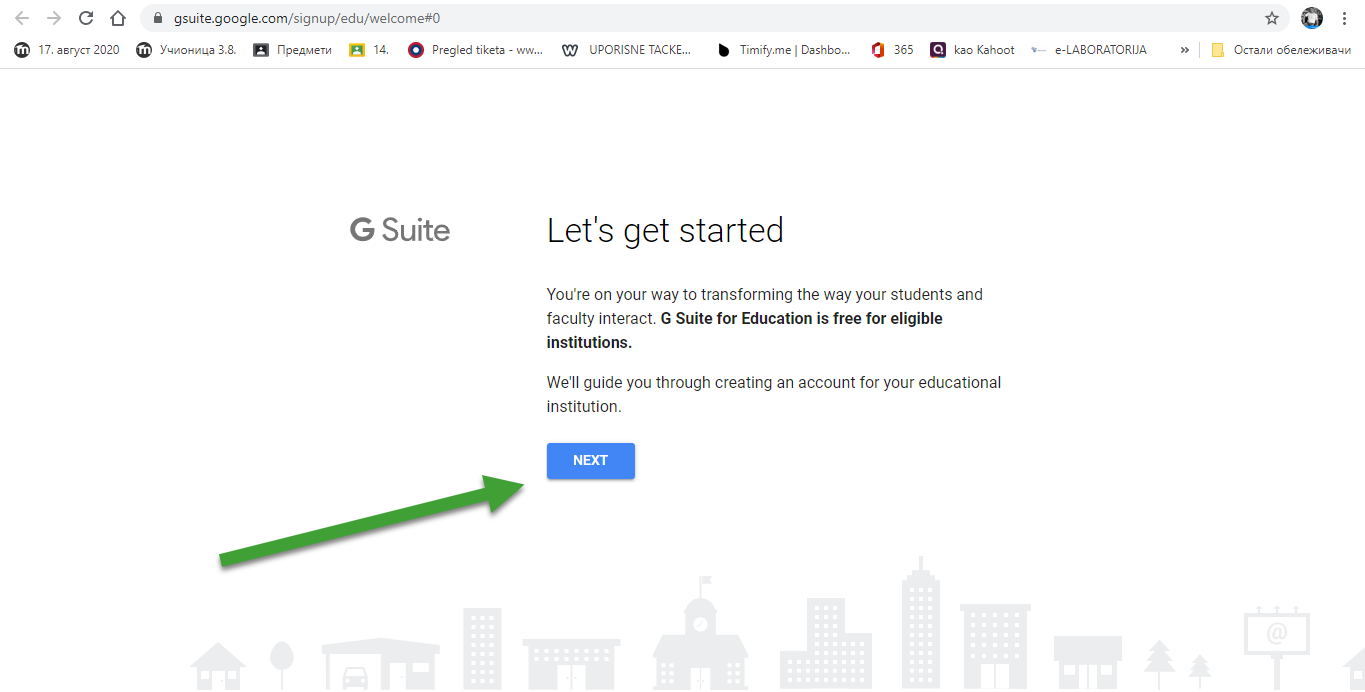
Task: Bookmark this page with the star icon
Action: click(x=1271, y=18)
